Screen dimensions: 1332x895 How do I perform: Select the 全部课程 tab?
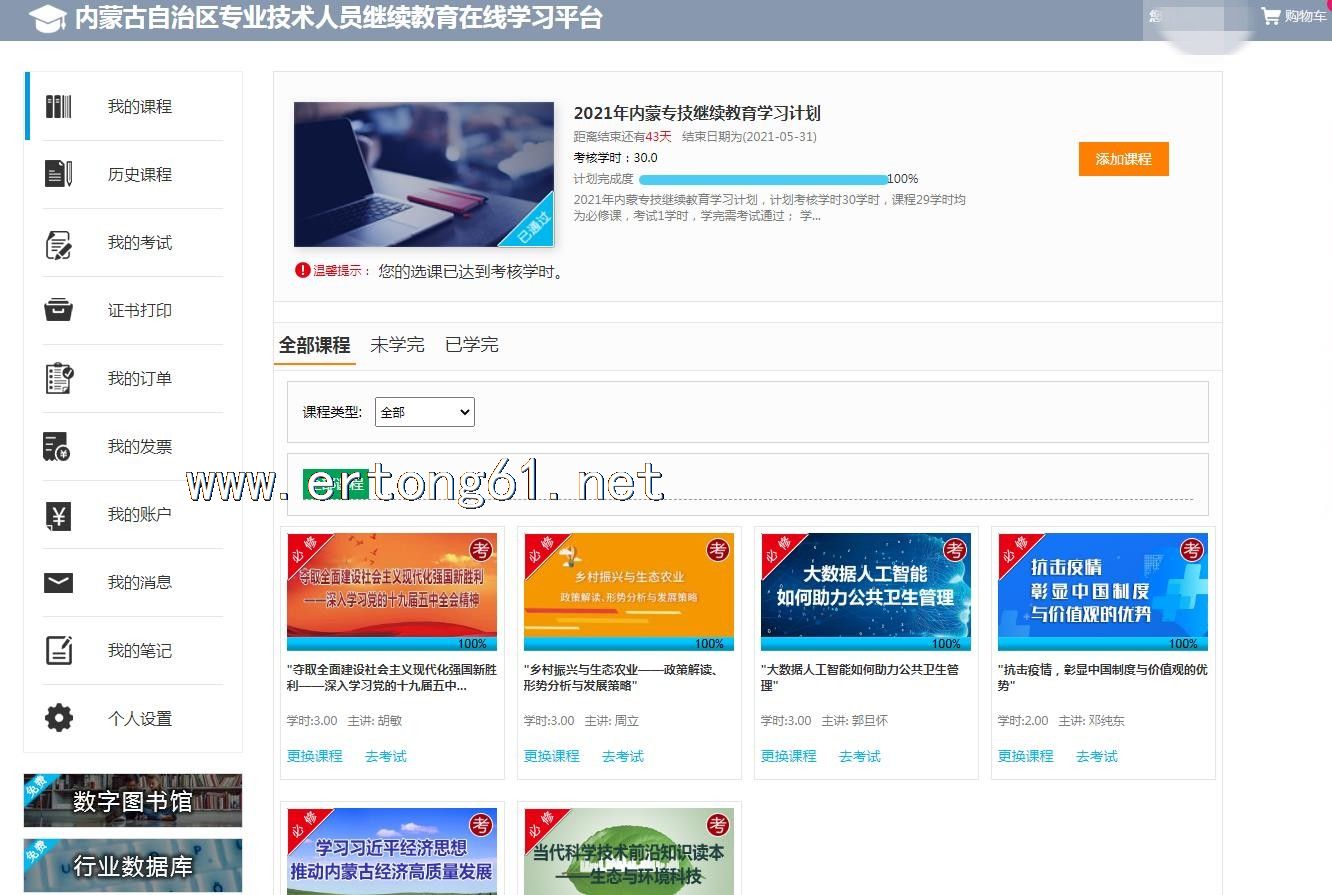[314, 345]
